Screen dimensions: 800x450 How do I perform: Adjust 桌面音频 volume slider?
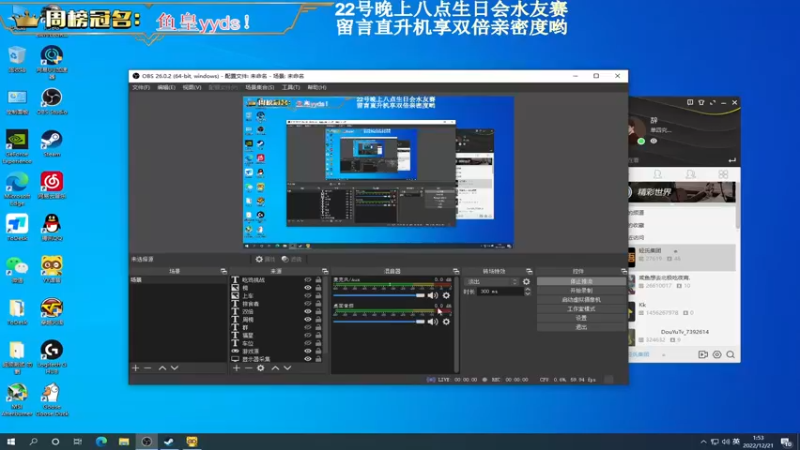pos(379,322)
